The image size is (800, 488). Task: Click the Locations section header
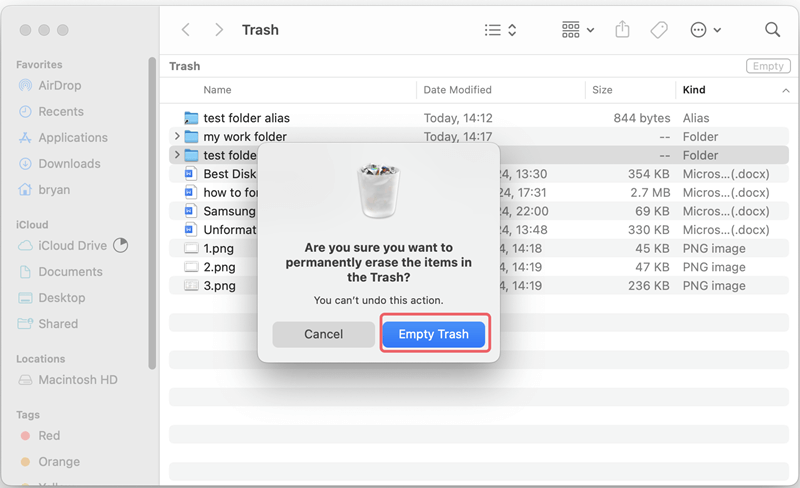click(x=41, y=359)
